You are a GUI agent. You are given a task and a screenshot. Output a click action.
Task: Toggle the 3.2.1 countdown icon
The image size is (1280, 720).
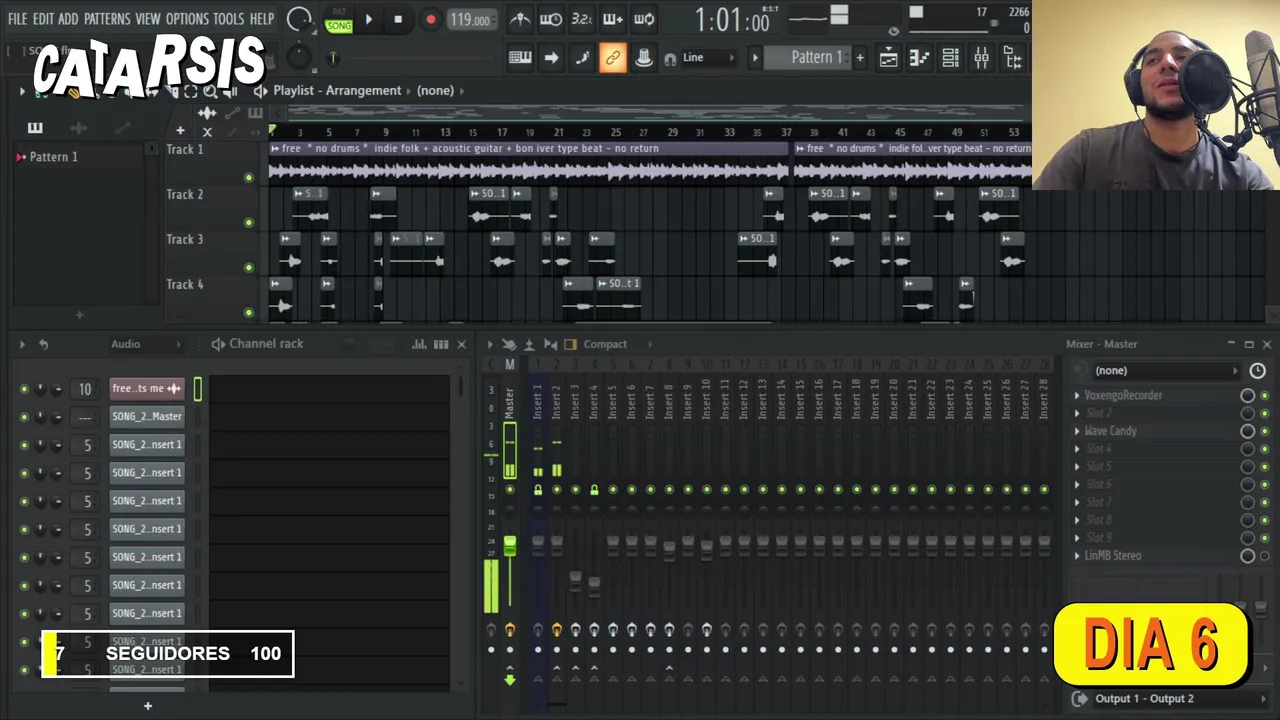point(581,19)
